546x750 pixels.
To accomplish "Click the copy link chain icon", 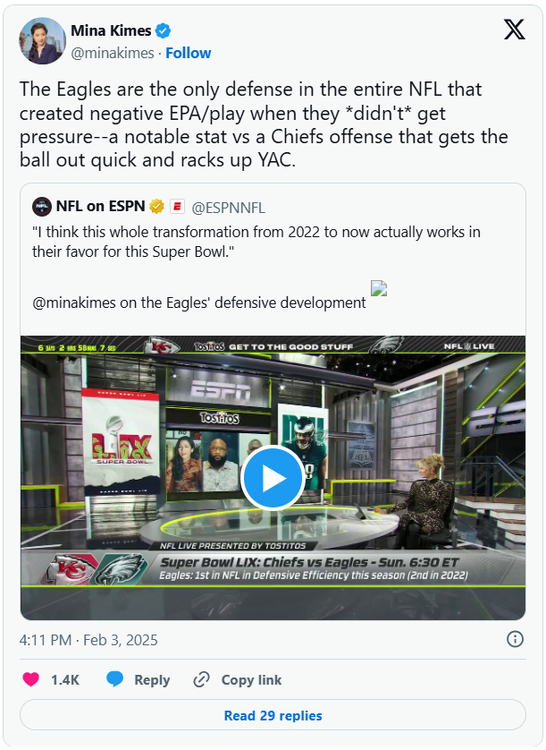I will coord(201,680).
